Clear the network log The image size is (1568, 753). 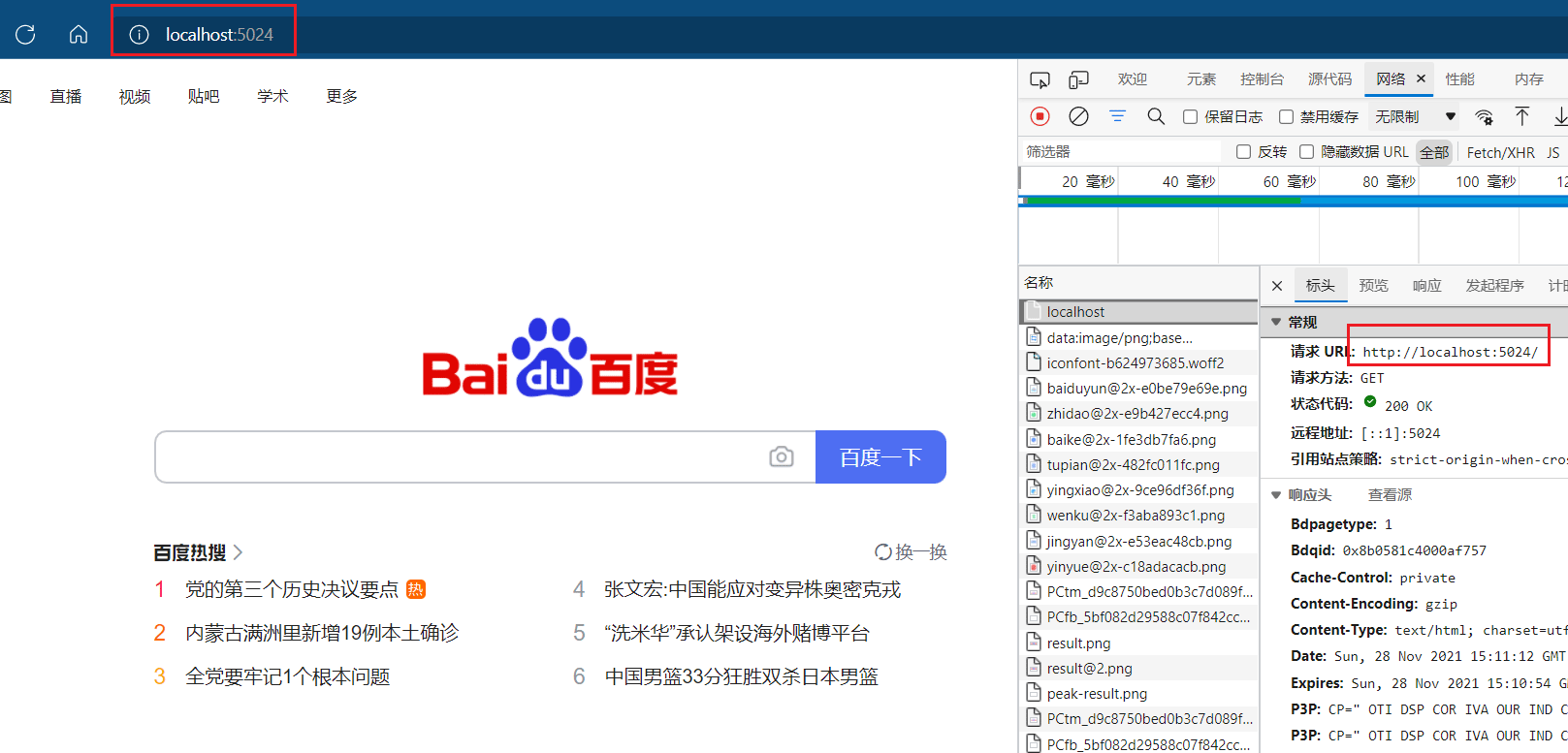click(1078, 116)
